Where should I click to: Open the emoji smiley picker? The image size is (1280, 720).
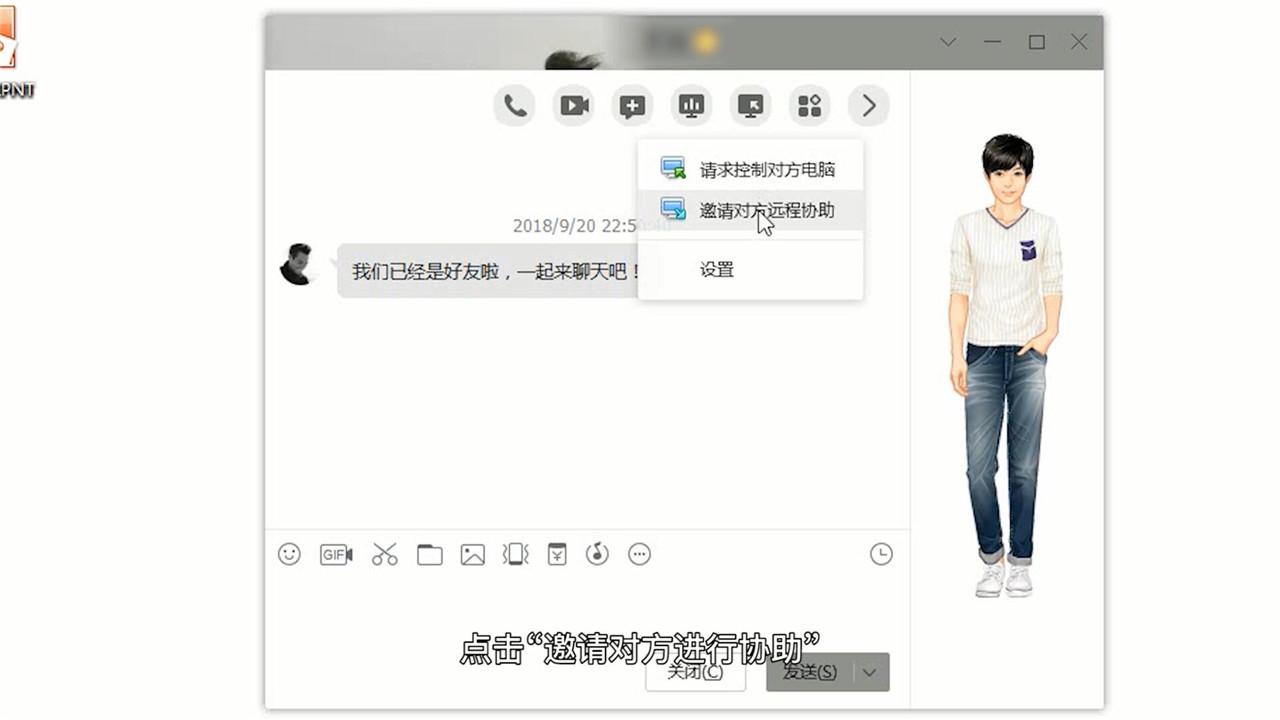[289, 554]
